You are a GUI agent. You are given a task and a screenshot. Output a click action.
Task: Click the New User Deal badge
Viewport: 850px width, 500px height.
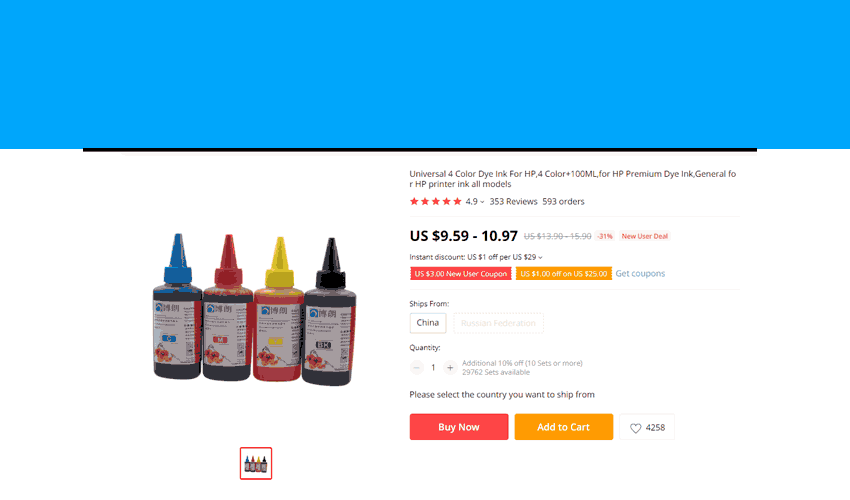645,236
